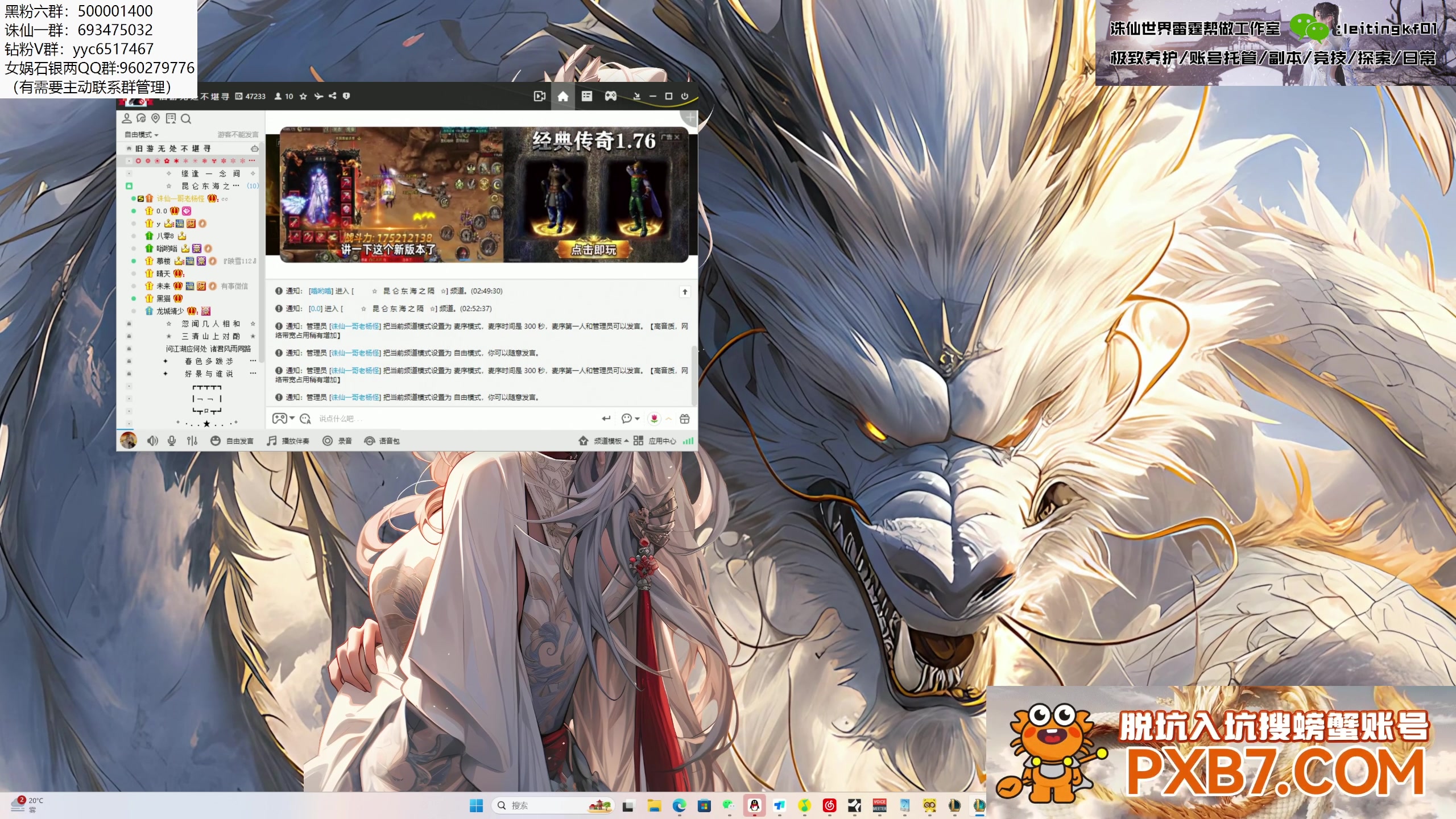The height and width of the screenshot is (819, 1456).
Task: Select user 慕楼 in the list
Action: point(163,261)
